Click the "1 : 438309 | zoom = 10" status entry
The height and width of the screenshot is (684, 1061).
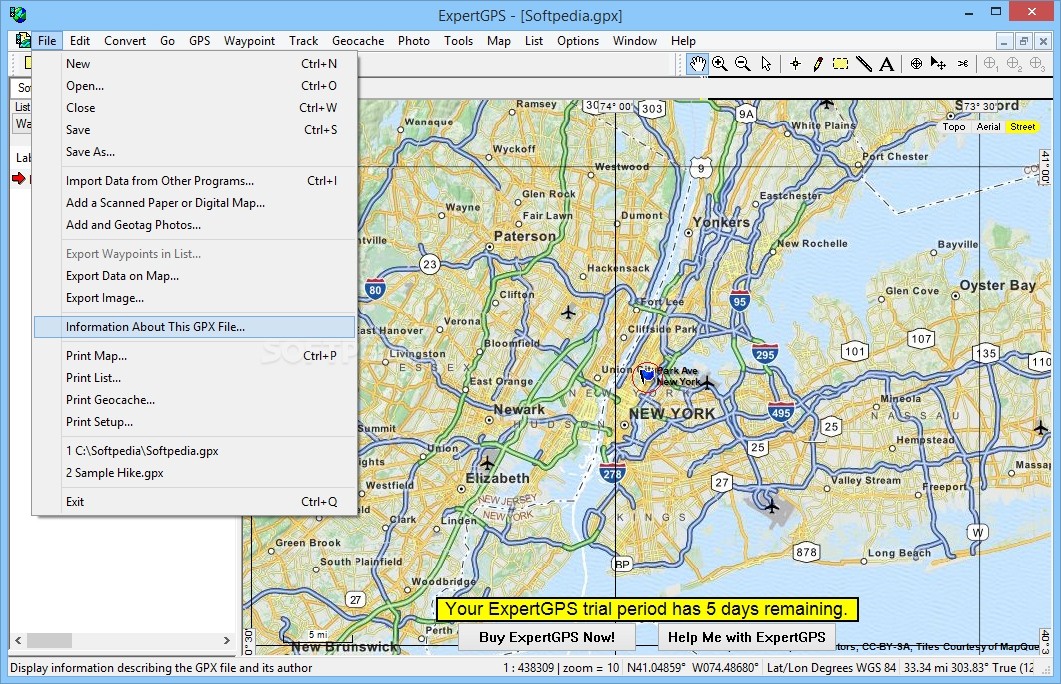point(561,668)
